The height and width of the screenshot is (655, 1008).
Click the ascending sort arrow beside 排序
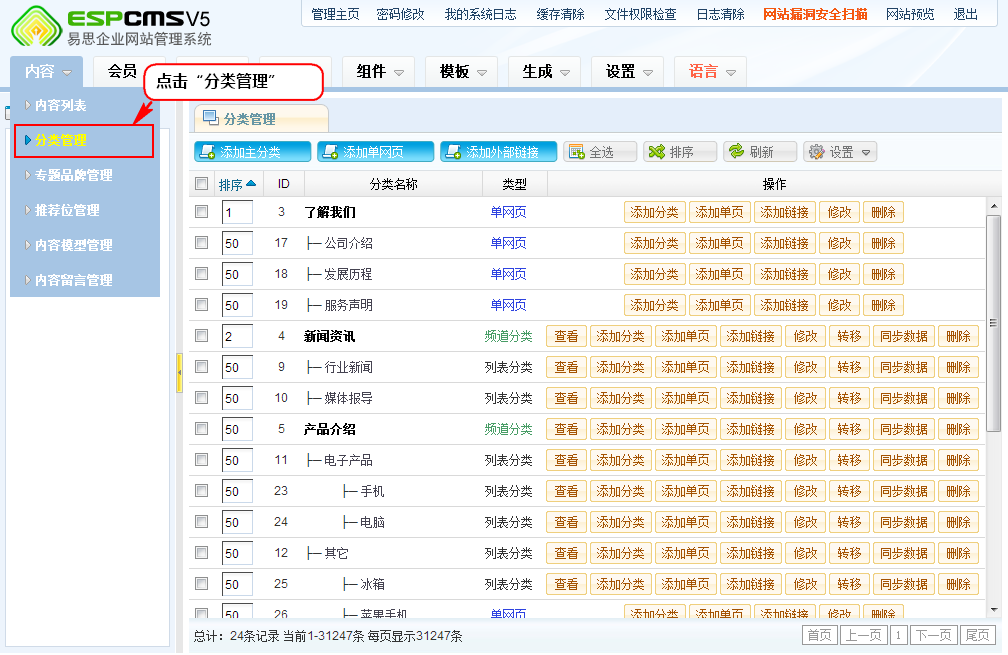251,184
